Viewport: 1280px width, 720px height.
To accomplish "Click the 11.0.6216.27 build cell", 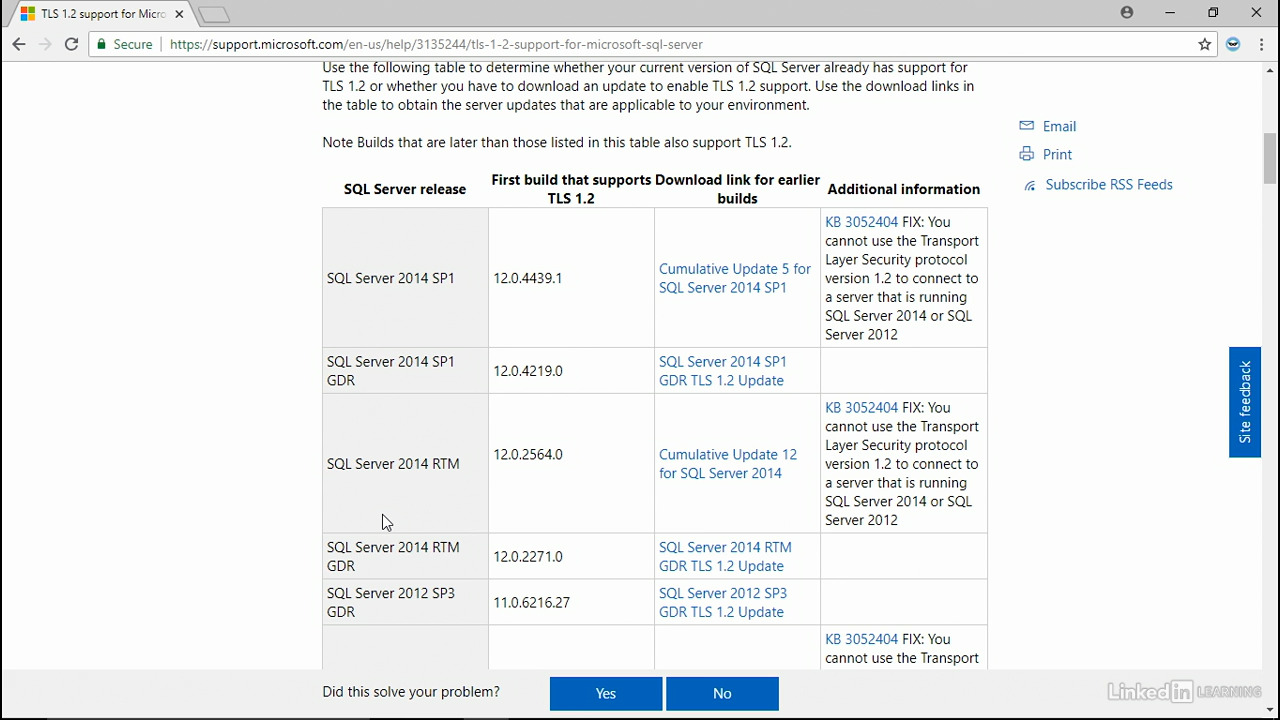I will [x=571, y=603].
